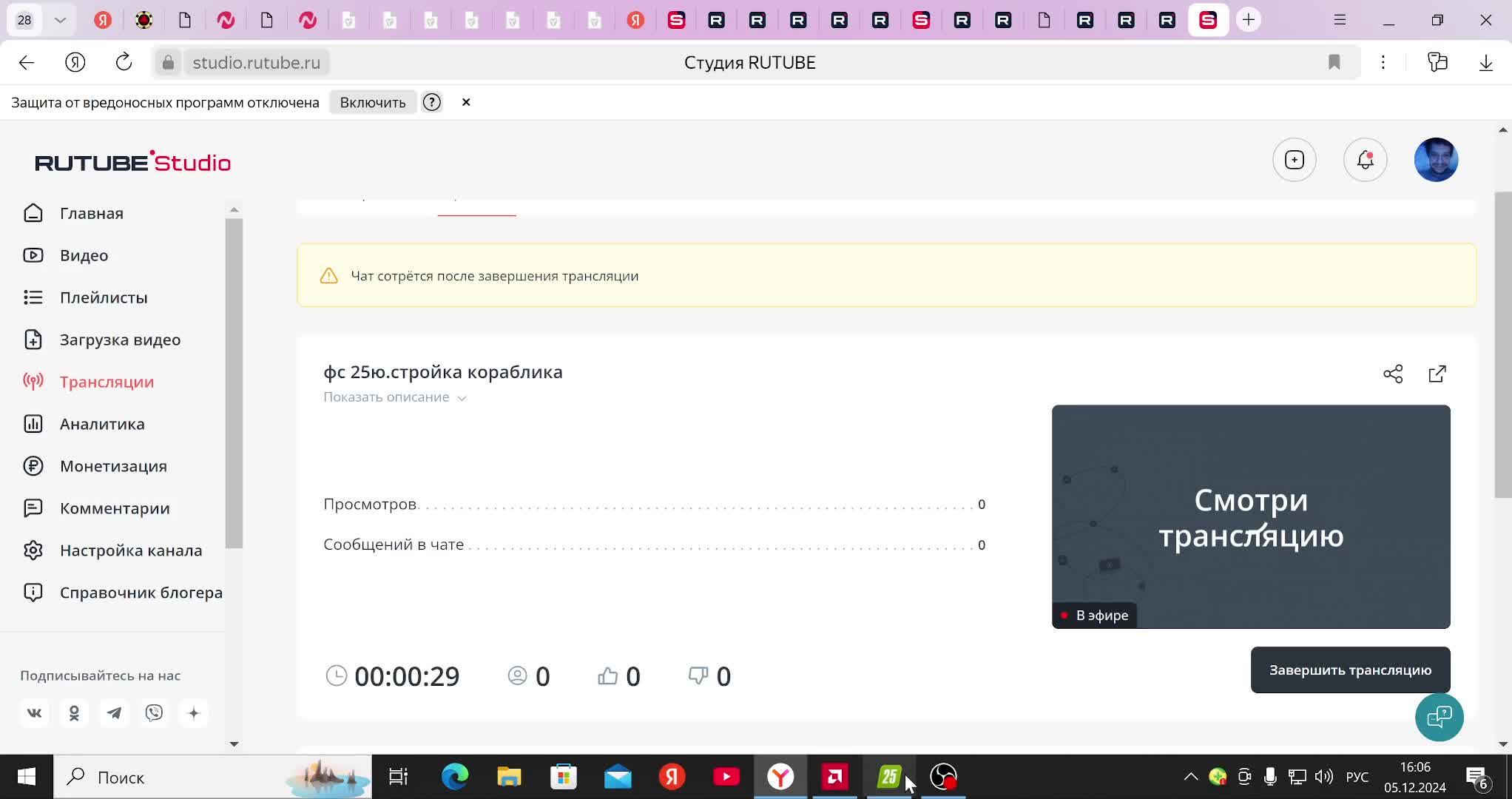Image resolution: width=1512 pixels, height=799 pixels.
Task: Open the support chat bubble
Action: (1440, 717)
